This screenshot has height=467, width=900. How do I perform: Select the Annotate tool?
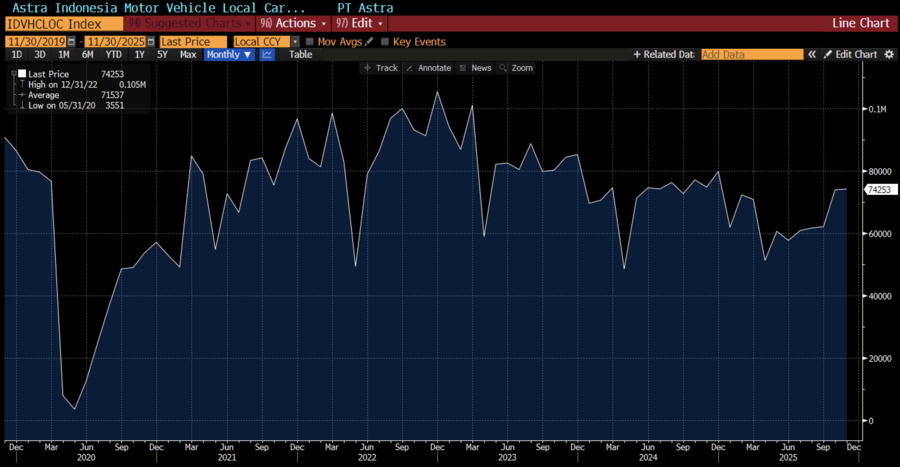point(428,68)
